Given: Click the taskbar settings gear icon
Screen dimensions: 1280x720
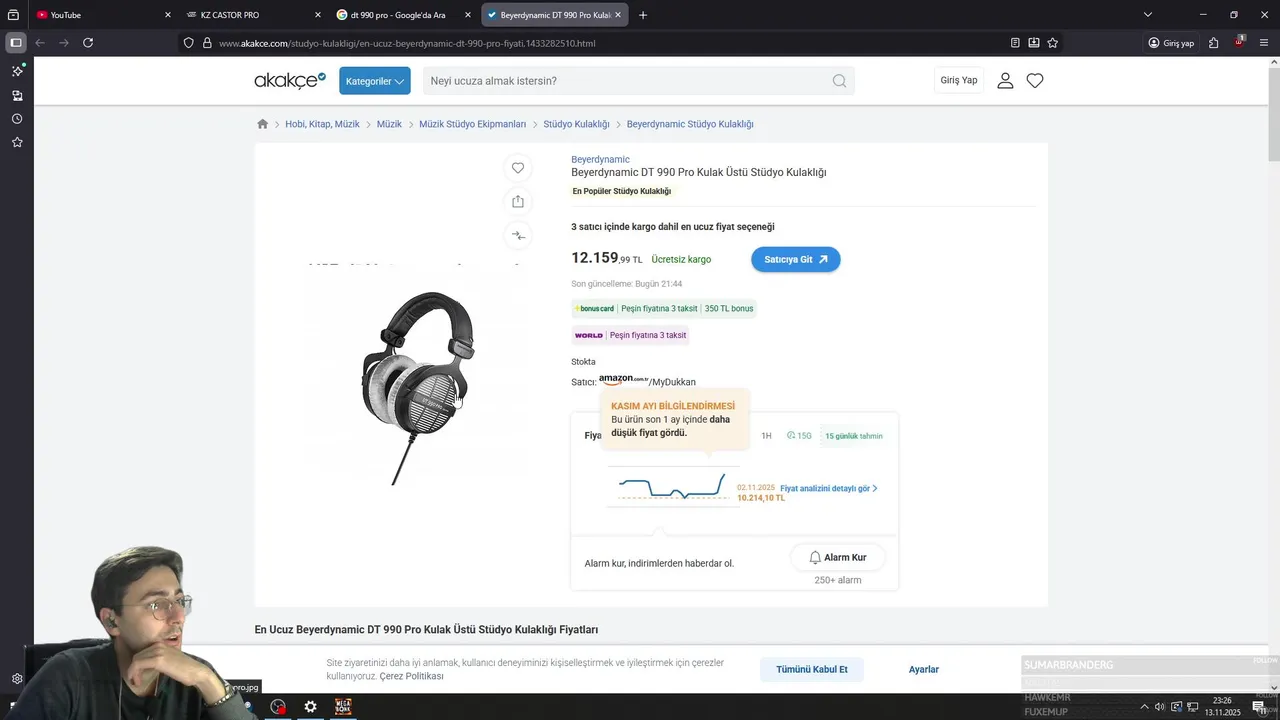Looking at the screenshot, I should tap(311, 707).
